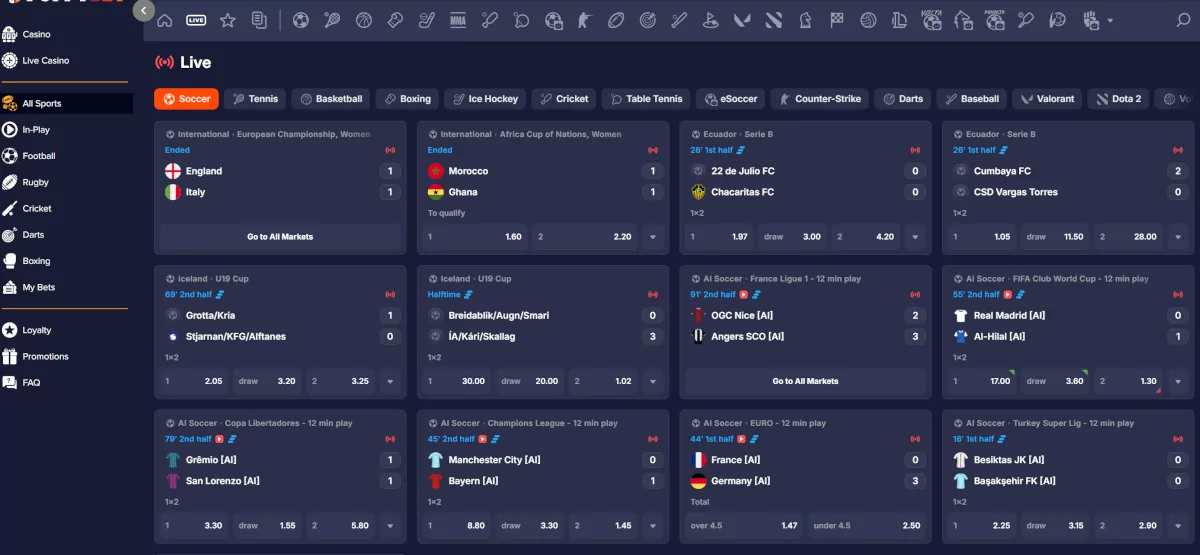Select the checkered flag racing icon
This screenshot has width=1200, height=555.
tap(836, 20)
